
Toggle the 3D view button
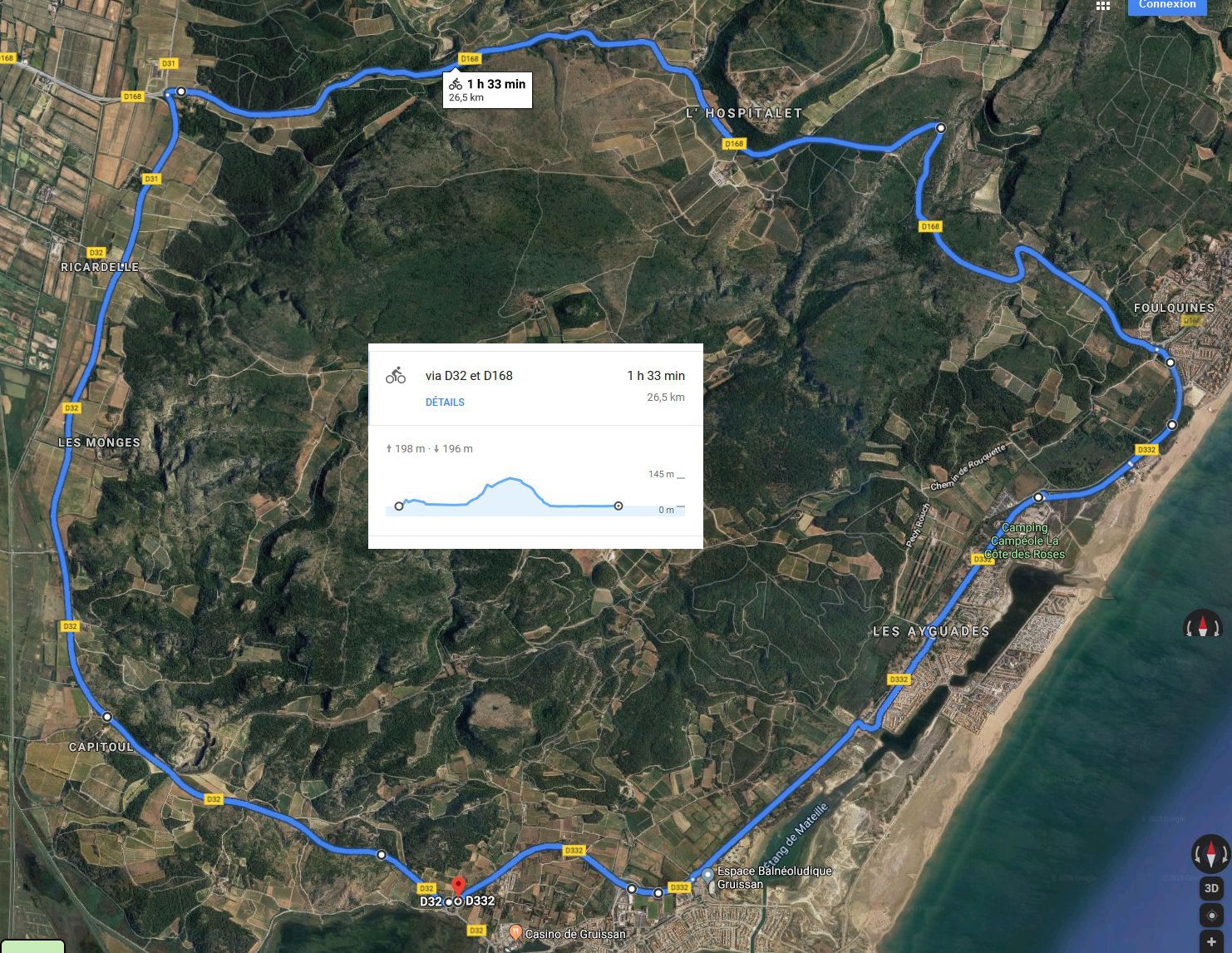[1211, 888]
